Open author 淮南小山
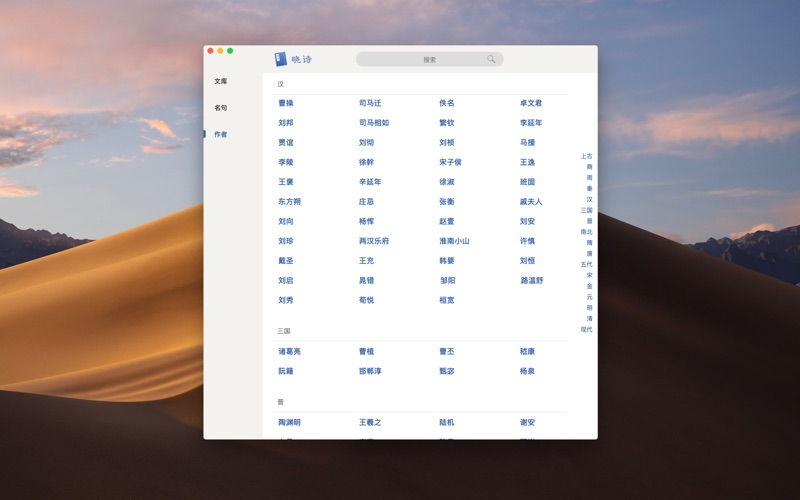The width and height of the screenshot is (800, 500). click(x=454, y=241)
